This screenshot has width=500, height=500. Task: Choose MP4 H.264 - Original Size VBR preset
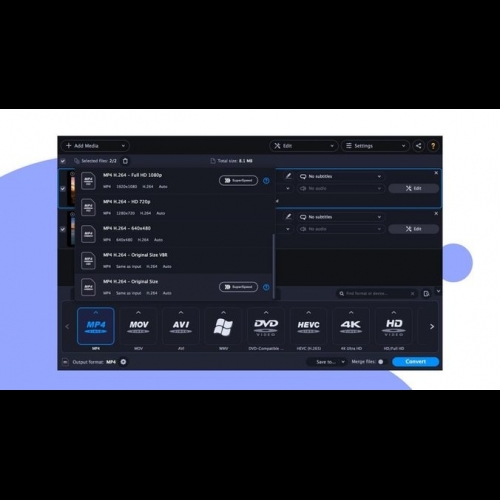click(x=174, y=260)
